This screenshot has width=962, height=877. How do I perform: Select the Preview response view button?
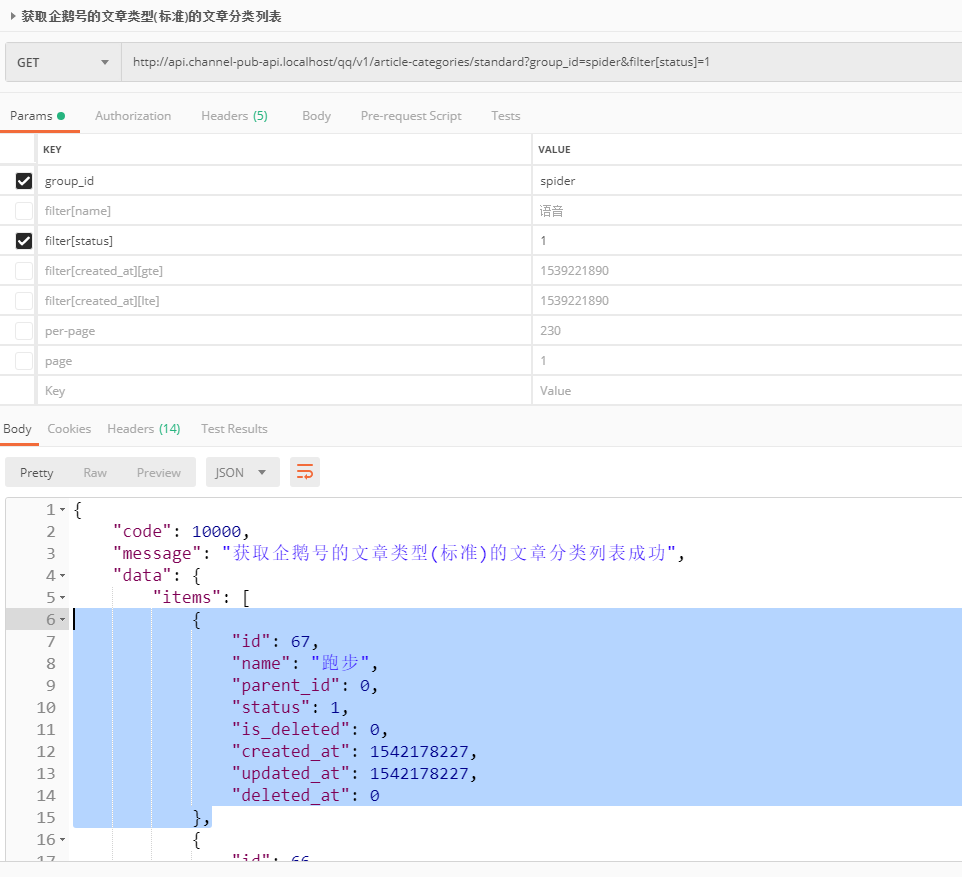pos(159,472)
